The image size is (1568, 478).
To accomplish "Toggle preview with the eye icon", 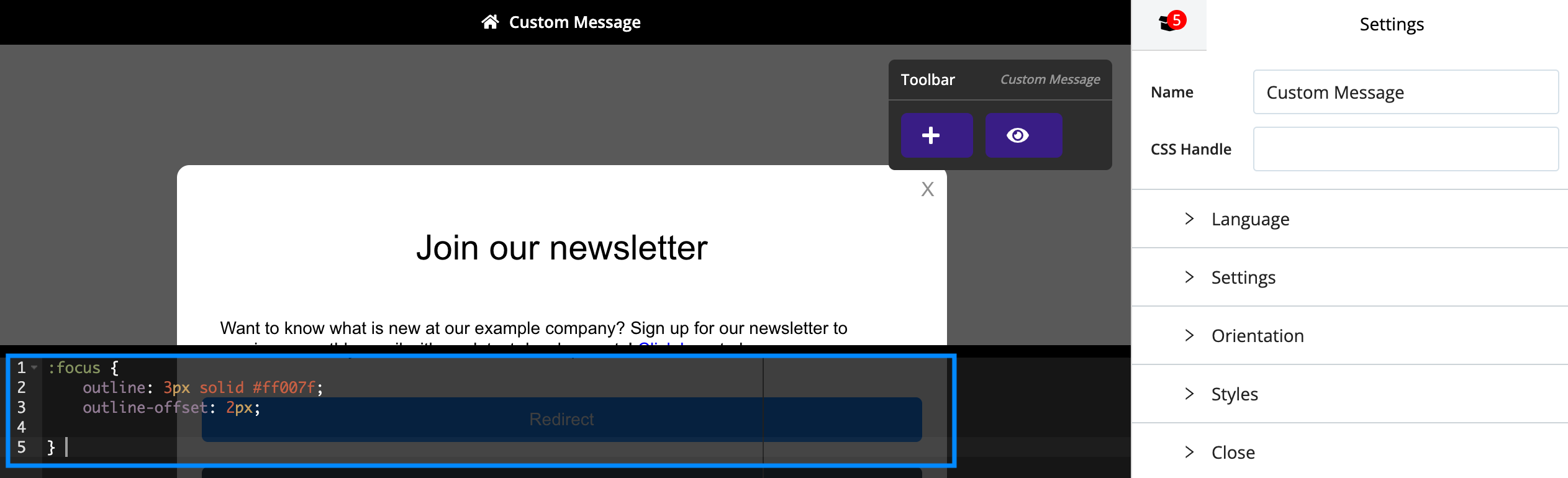I will [x=1023, y=135].
